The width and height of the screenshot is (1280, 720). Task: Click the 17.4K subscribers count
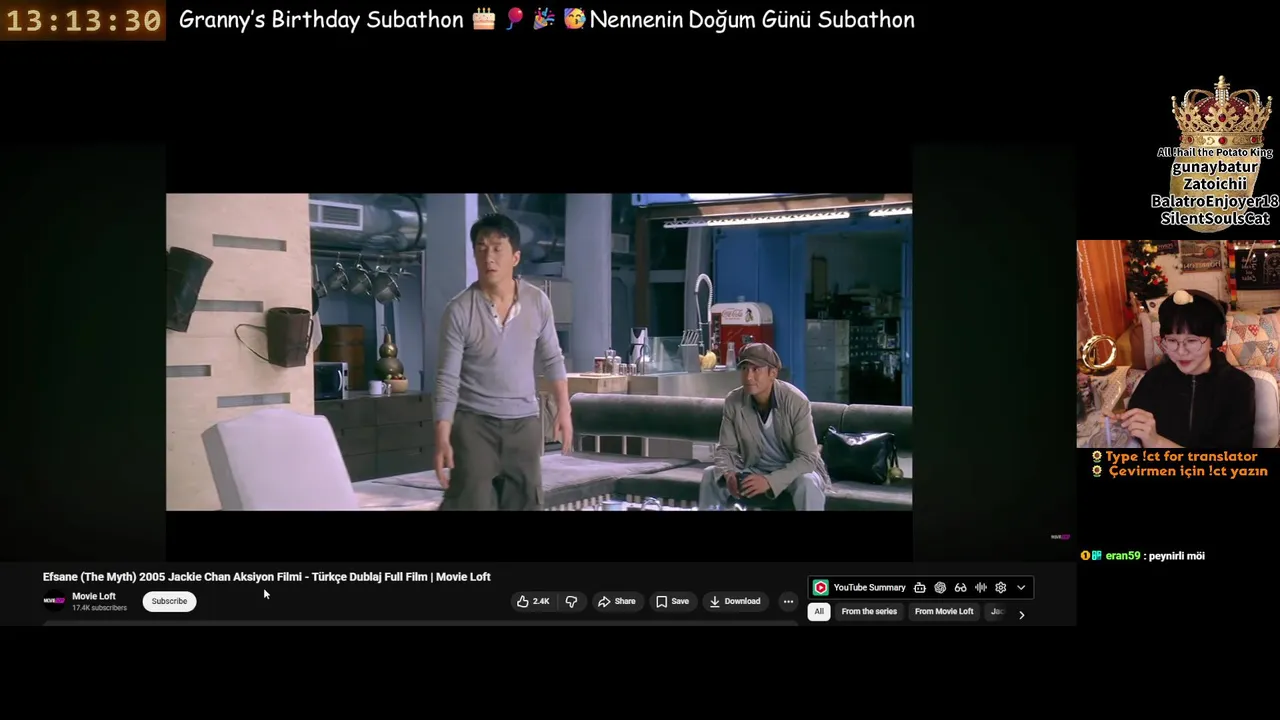coord(99,608)
